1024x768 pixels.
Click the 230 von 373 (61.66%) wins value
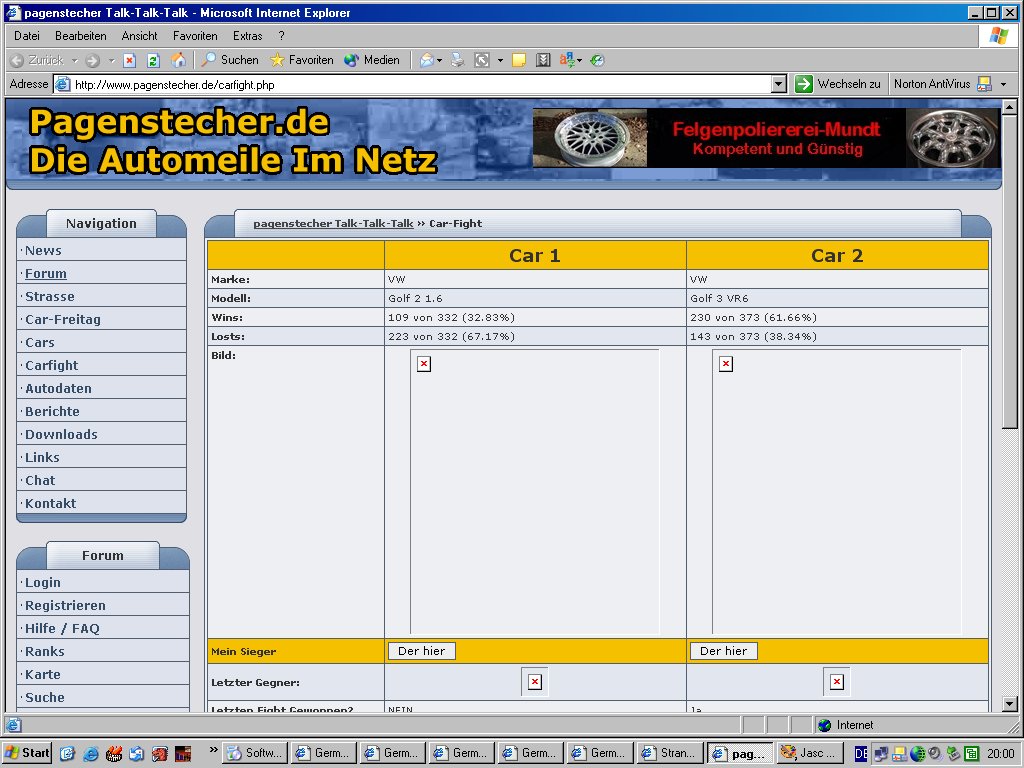coord(753,317)
